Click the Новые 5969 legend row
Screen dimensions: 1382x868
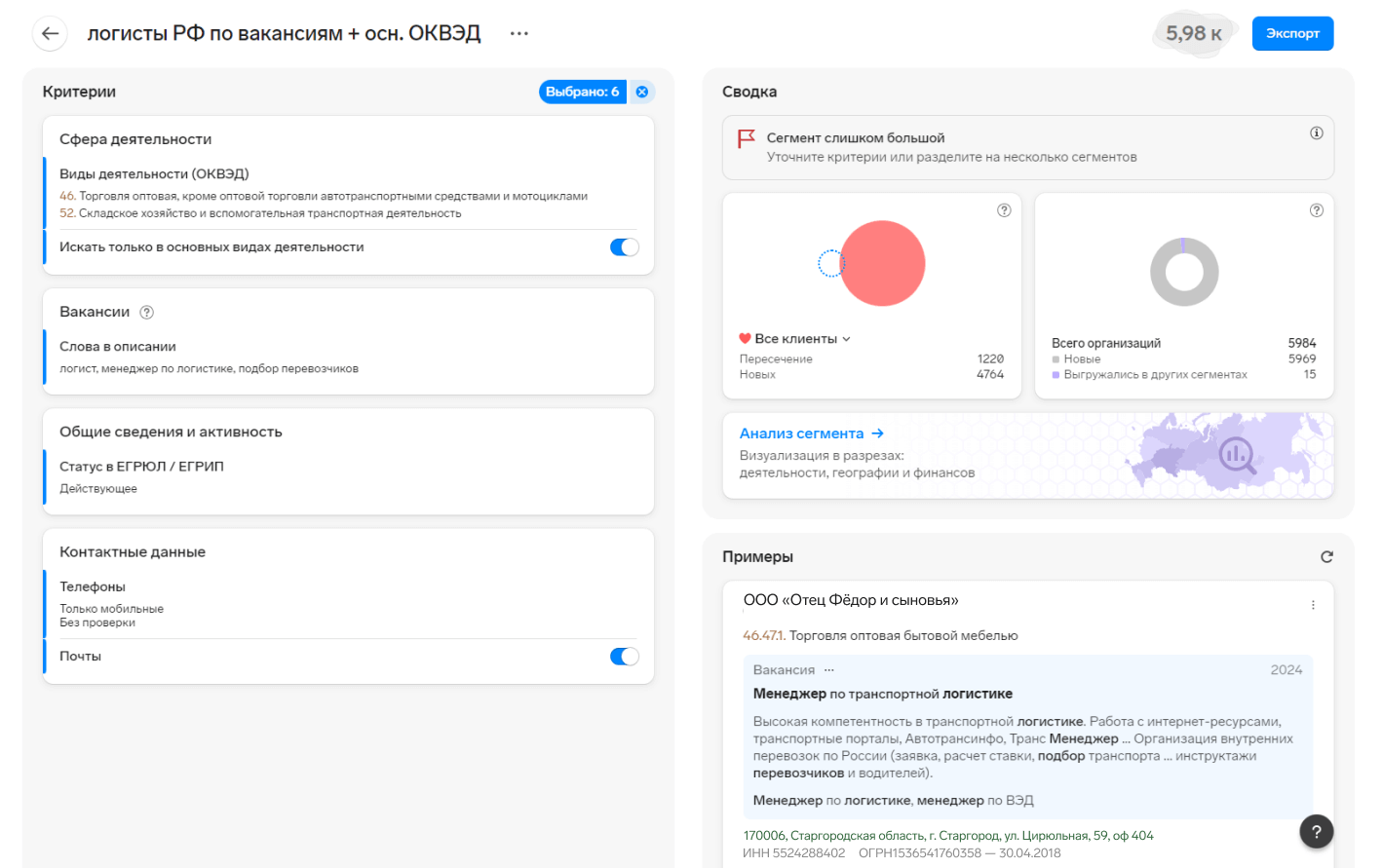[x=1184, y=359]
